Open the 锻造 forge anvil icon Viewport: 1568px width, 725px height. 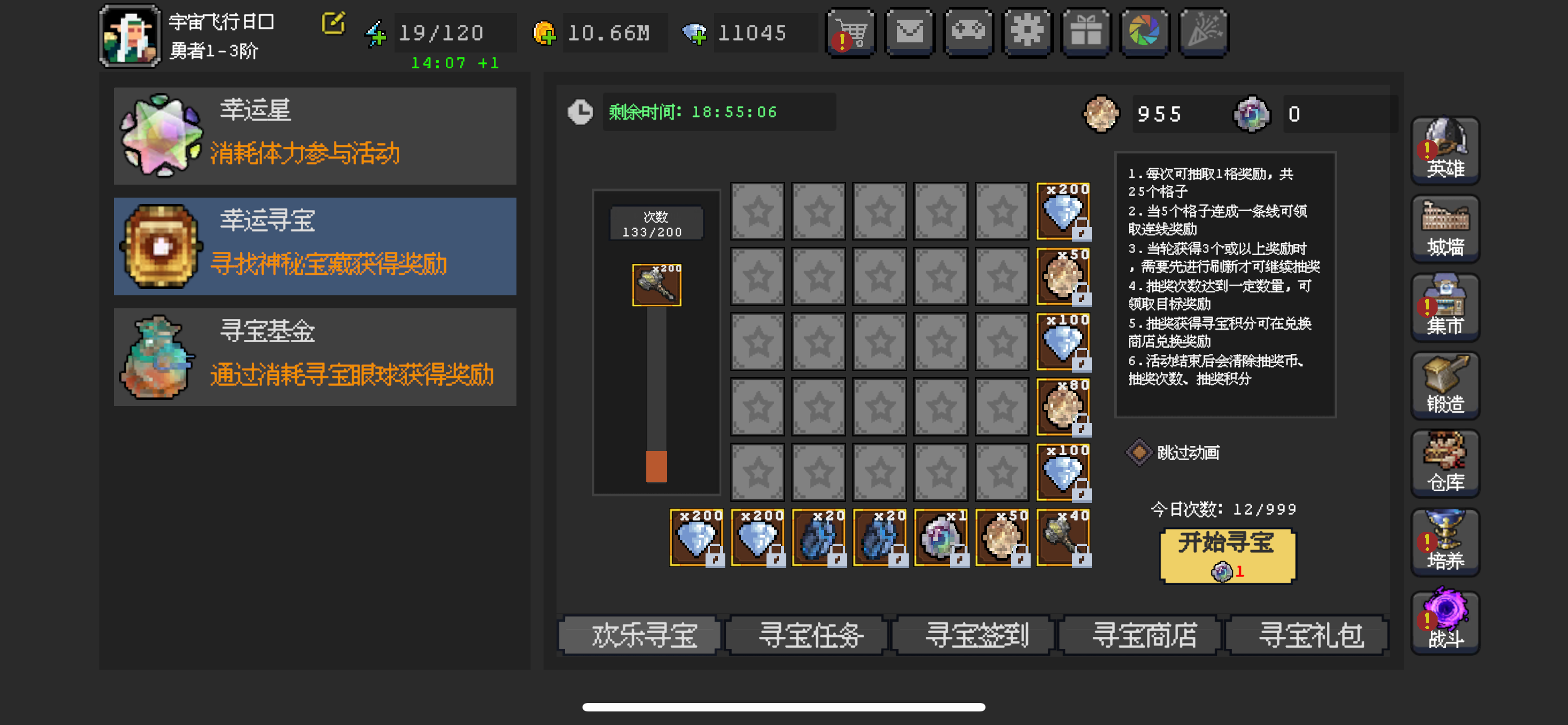1445,385
